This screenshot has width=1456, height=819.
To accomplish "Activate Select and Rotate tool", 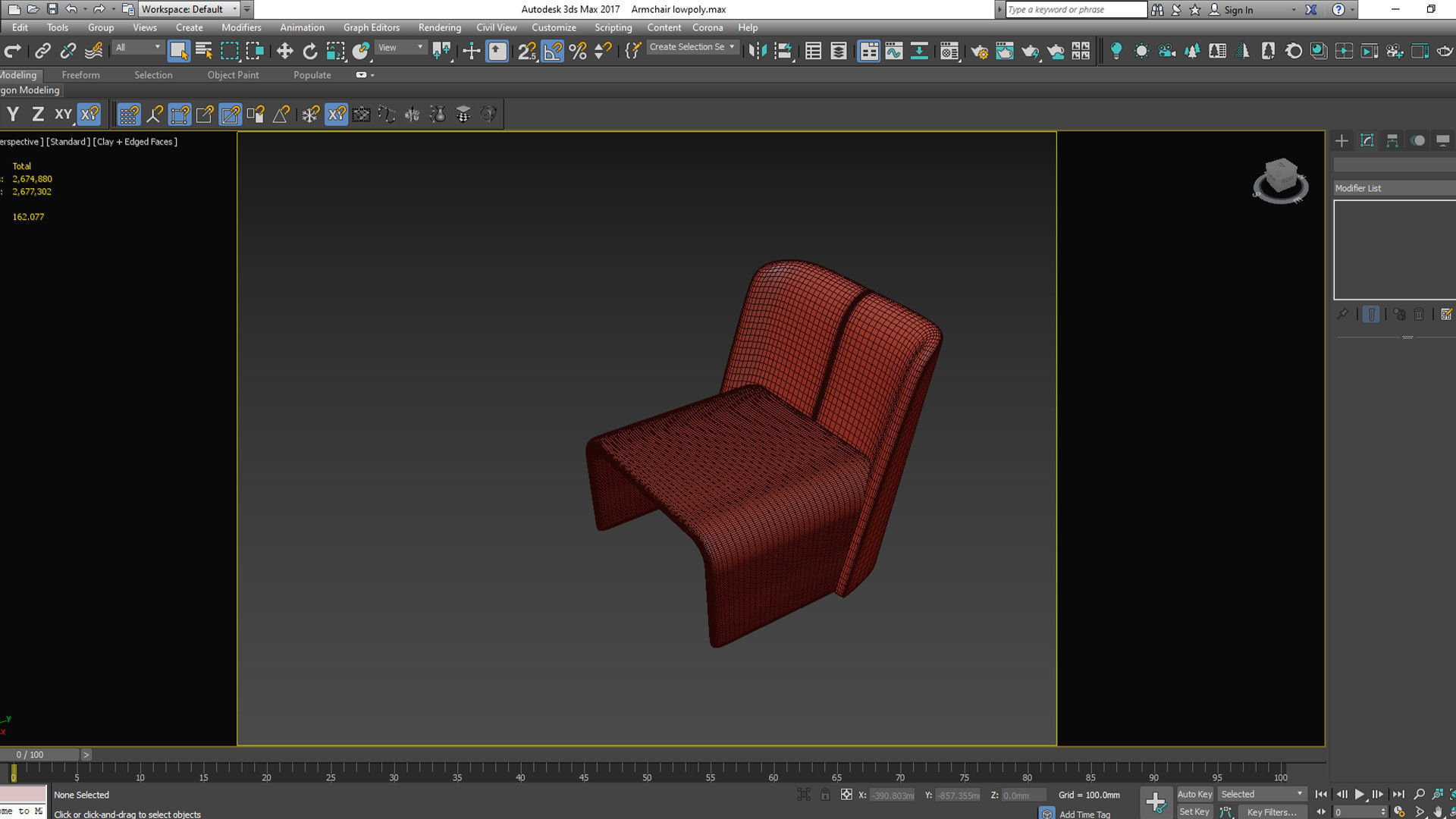I will (x=310, y=51).
